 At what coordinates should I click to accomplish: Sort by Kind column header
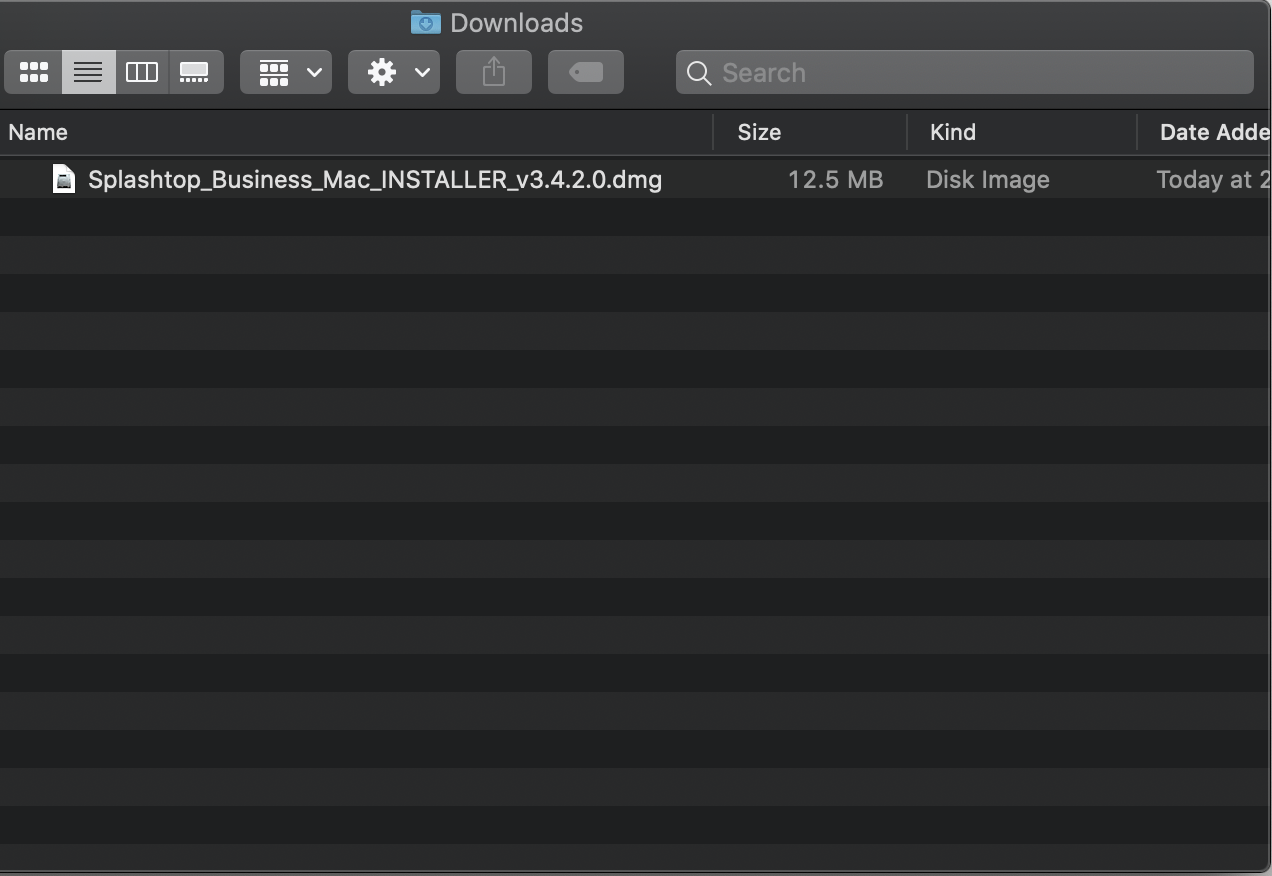point(952,132)
